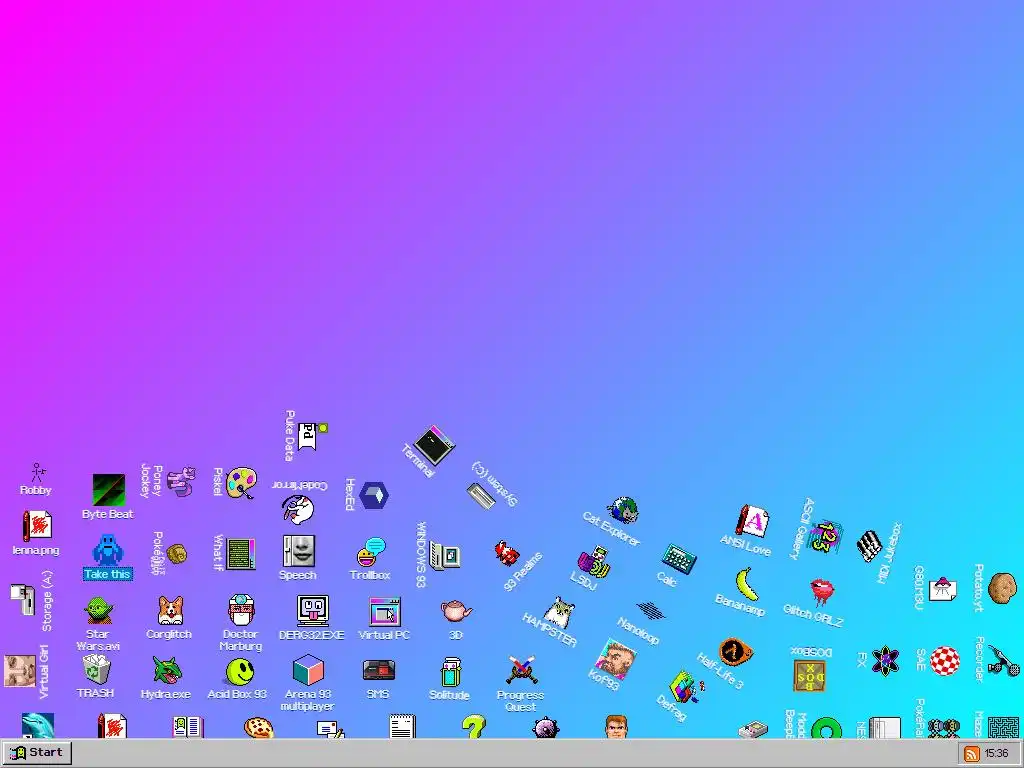The height and width of the screenshot is (768, 1024).
Task: Launch DERG32.EXE
Action: click(312, 611)
